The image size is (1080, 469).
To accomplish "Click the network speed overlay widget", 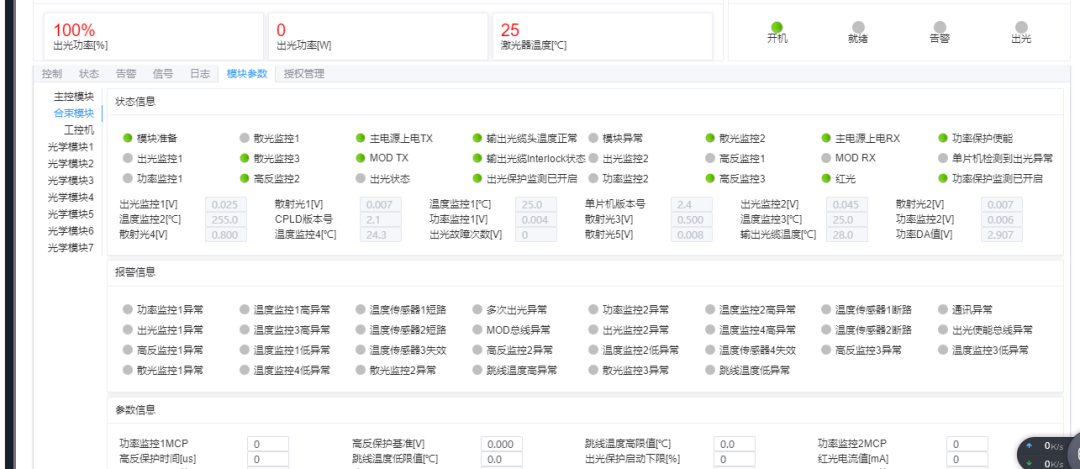I will pos(1048,452).
